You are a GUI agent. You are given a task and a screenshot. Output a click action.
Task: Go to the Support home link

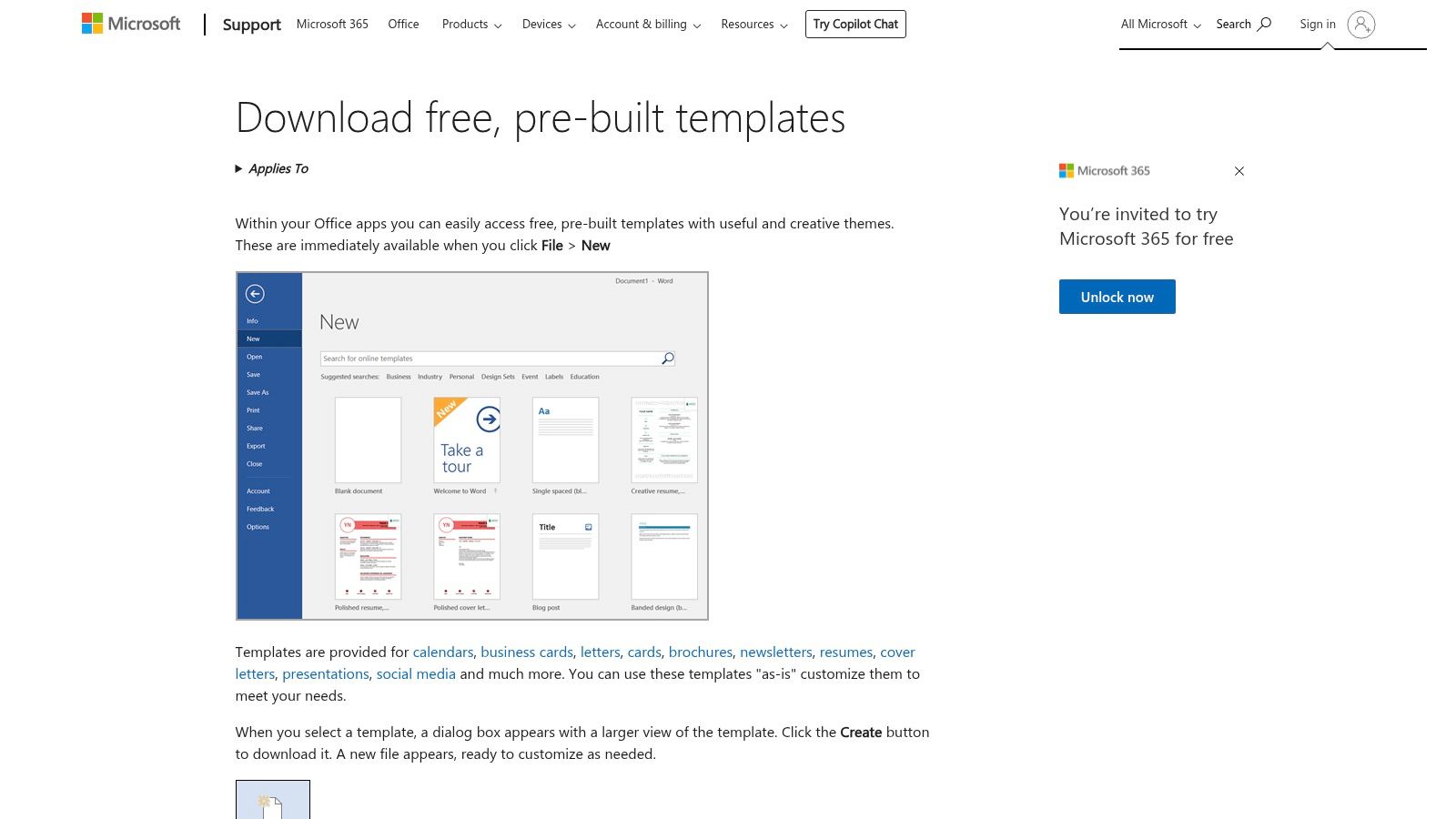[252, 25]
